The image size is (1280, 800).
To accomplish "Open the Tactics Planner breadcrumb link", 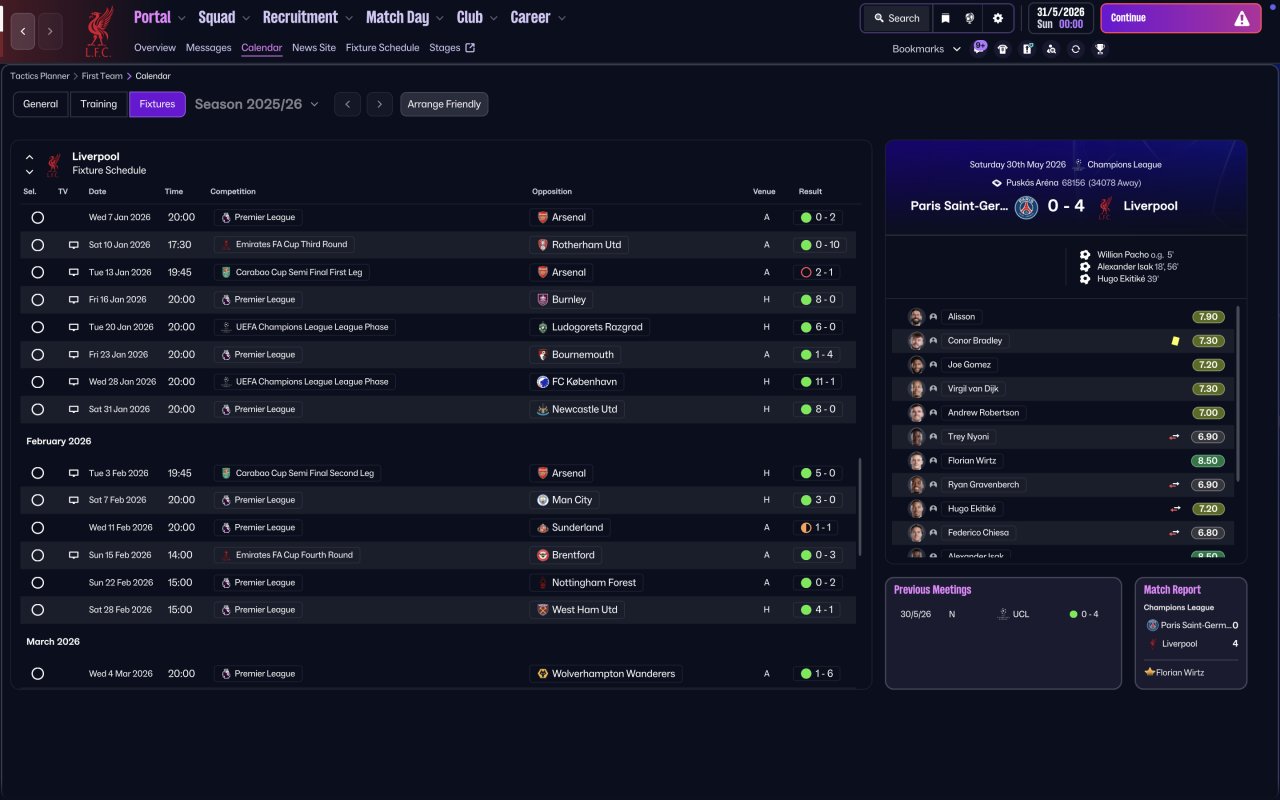I will pyautogui.click(x=40, y=76).
